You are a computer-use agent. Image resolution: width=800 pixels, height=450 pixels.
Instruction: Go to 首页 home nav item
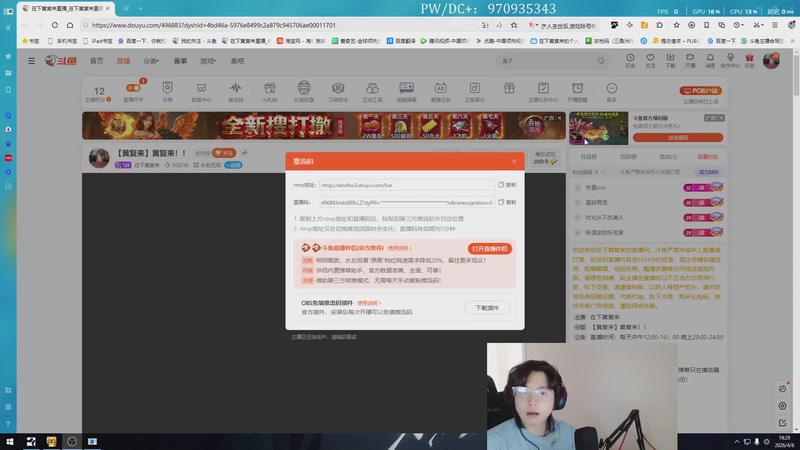click(x=96, y=61)
